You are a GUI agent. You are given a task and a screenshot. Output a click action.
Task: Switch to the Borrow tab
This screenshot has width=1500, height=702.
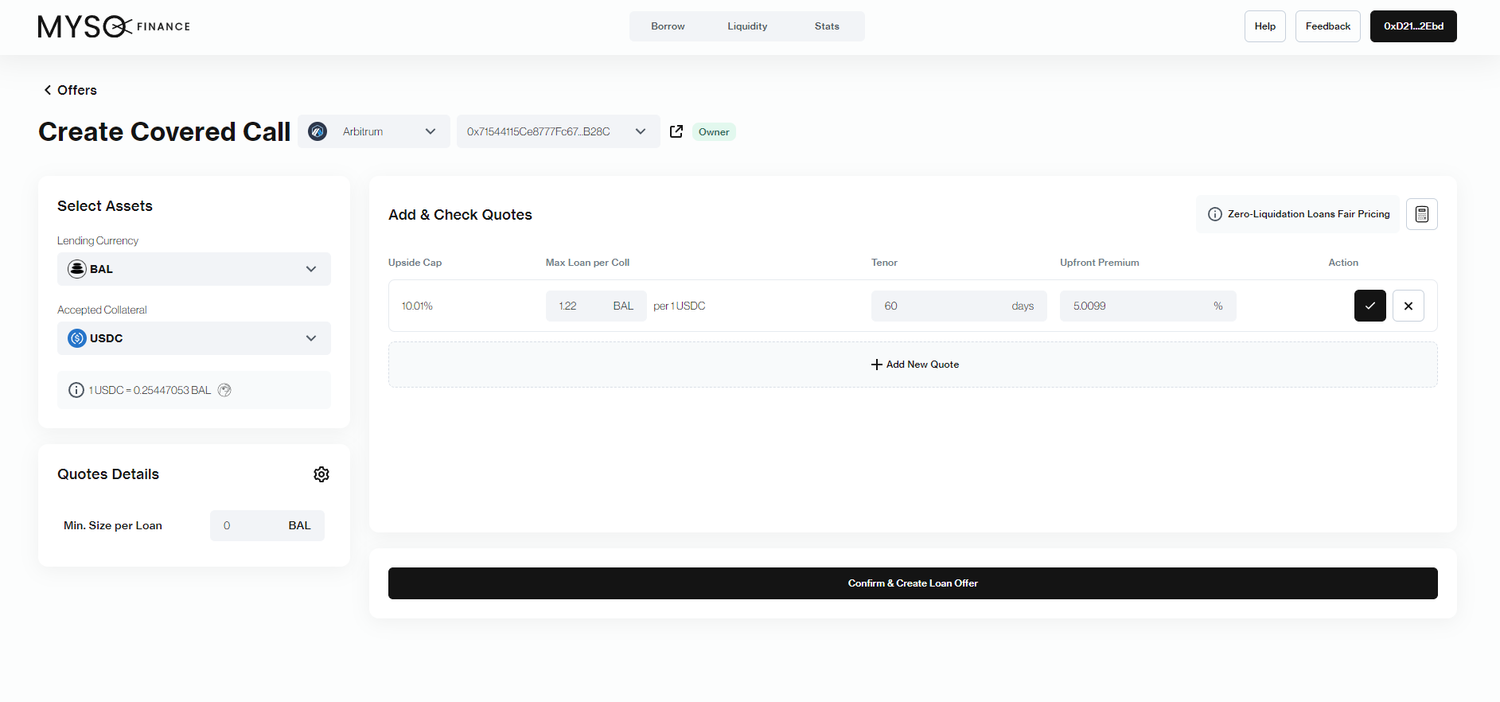point(668,26)
